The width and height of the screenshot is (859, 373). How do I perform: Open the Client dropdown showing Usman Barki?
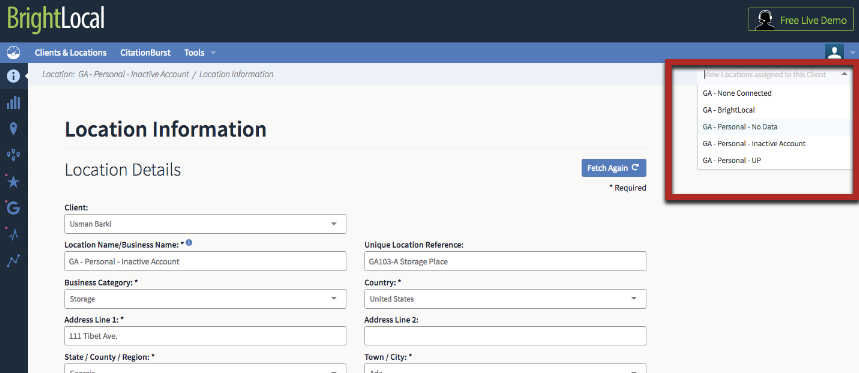tap(205, 224)
